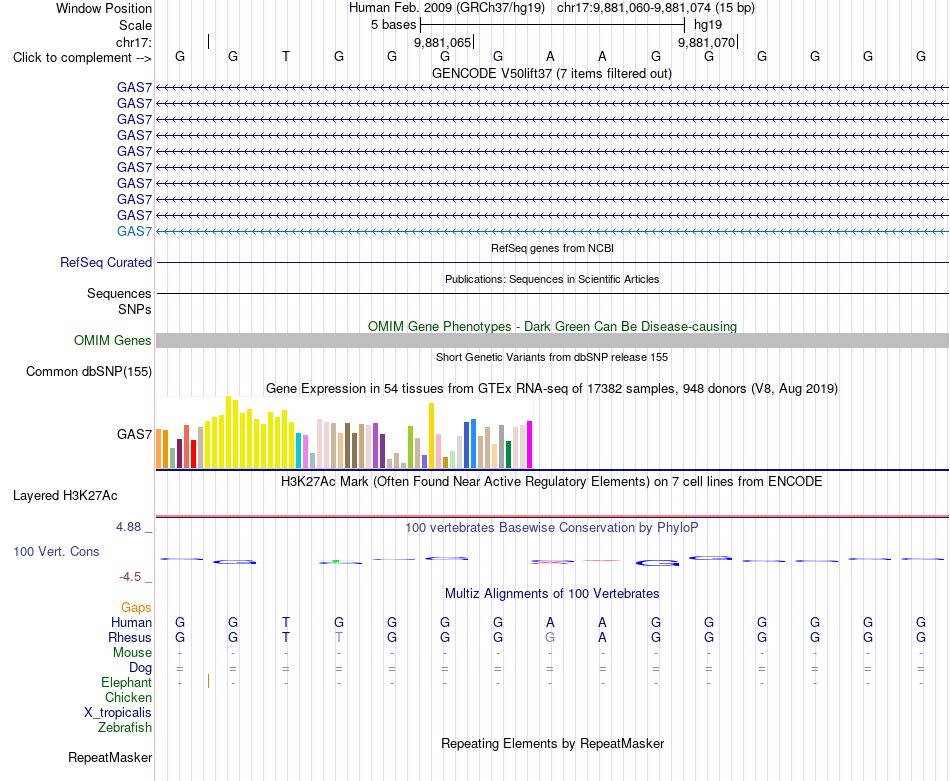Click the gray OMIM Genes item bar
The image size is (950, 781).
552,341
